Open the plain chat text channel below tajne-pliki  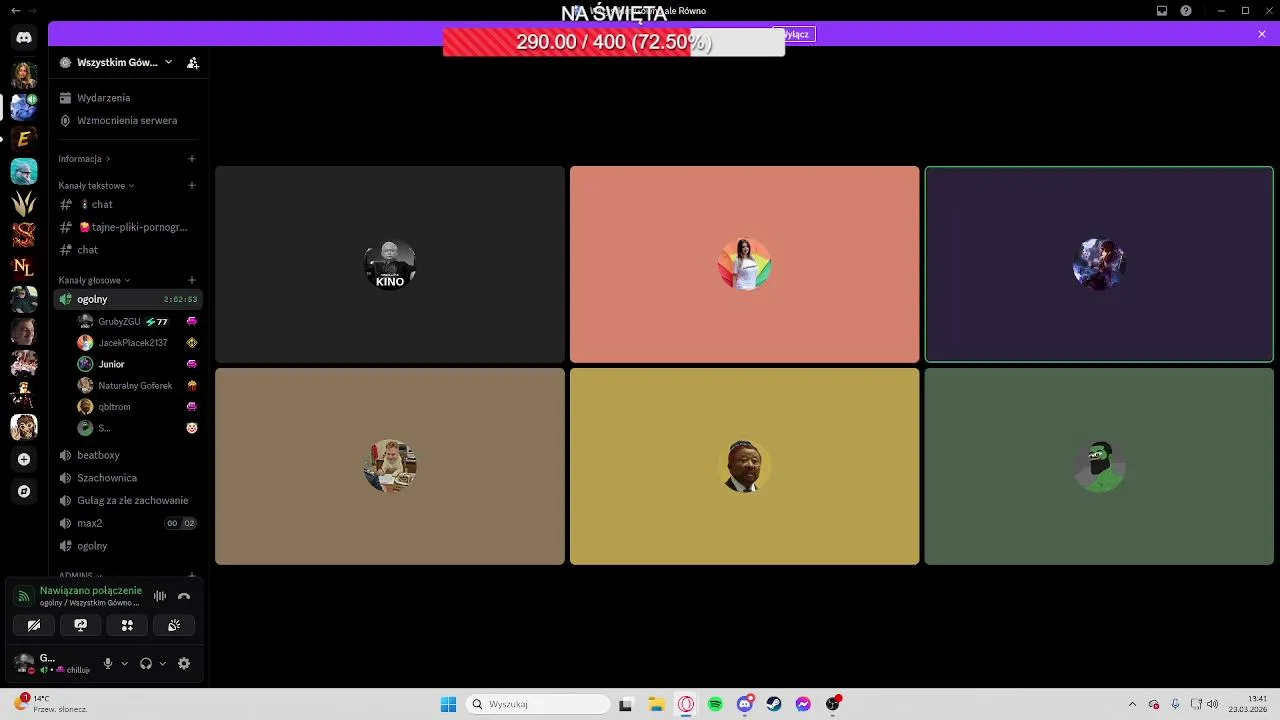(x=128, y=250)
